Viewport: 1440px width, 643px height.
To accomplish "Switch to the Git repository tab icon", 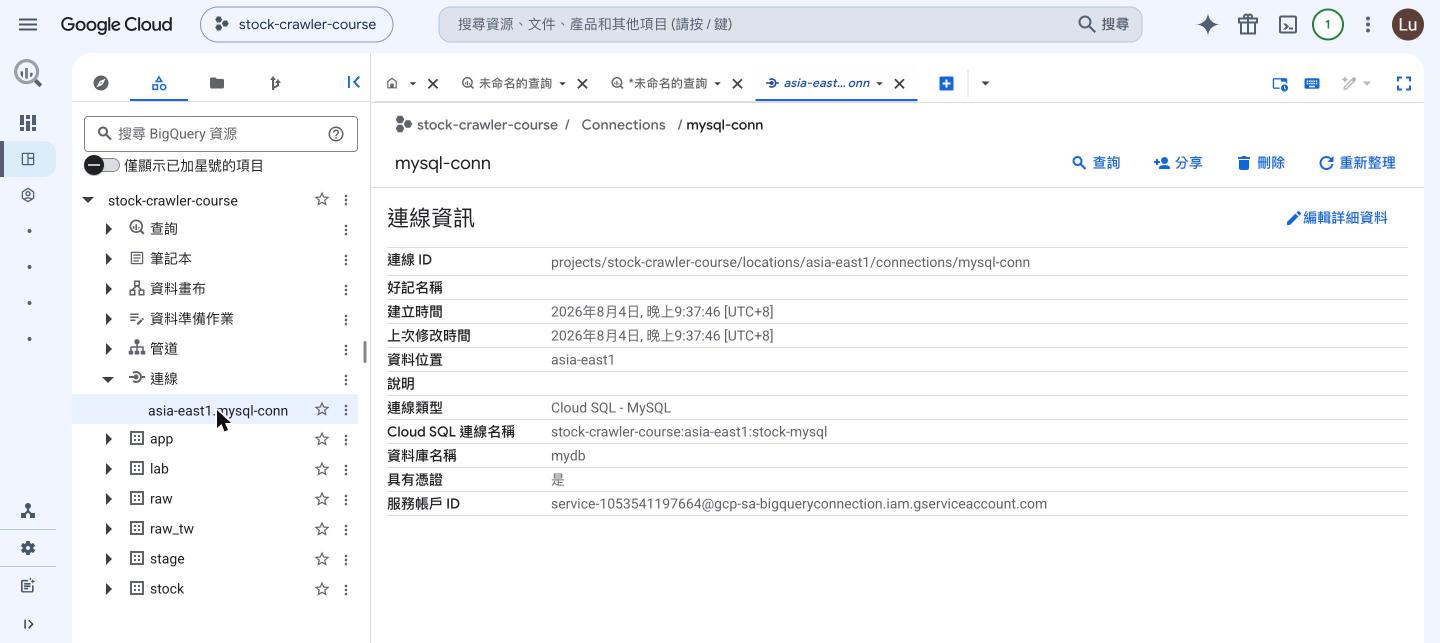I will pos(275,83).
